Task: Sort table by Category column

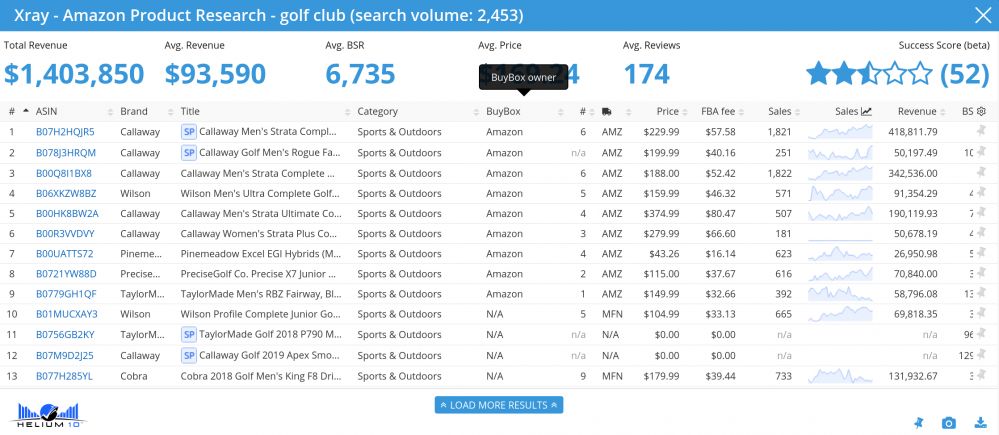Action: tap(377, 111)
